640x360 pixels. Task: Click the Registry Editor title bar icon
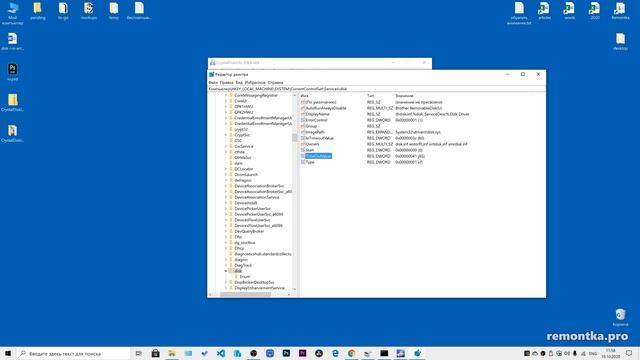tap(211, 74)
